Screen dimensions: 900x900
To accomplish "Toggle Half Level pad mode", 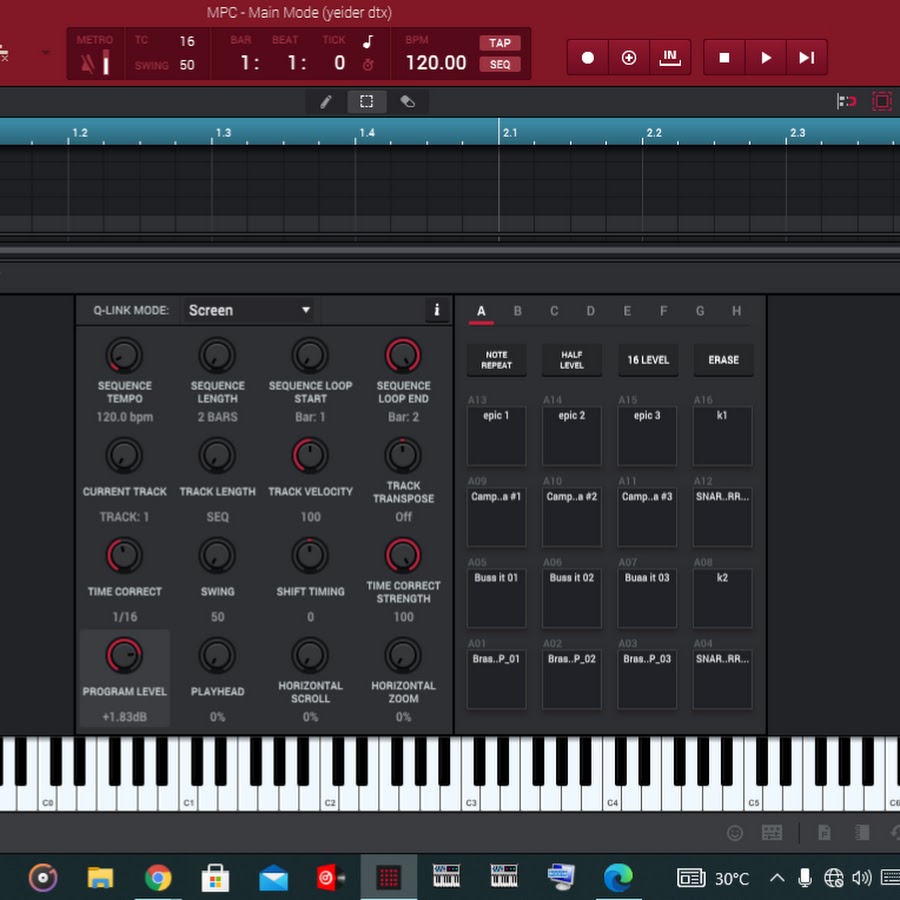I will tap(572, 360).
